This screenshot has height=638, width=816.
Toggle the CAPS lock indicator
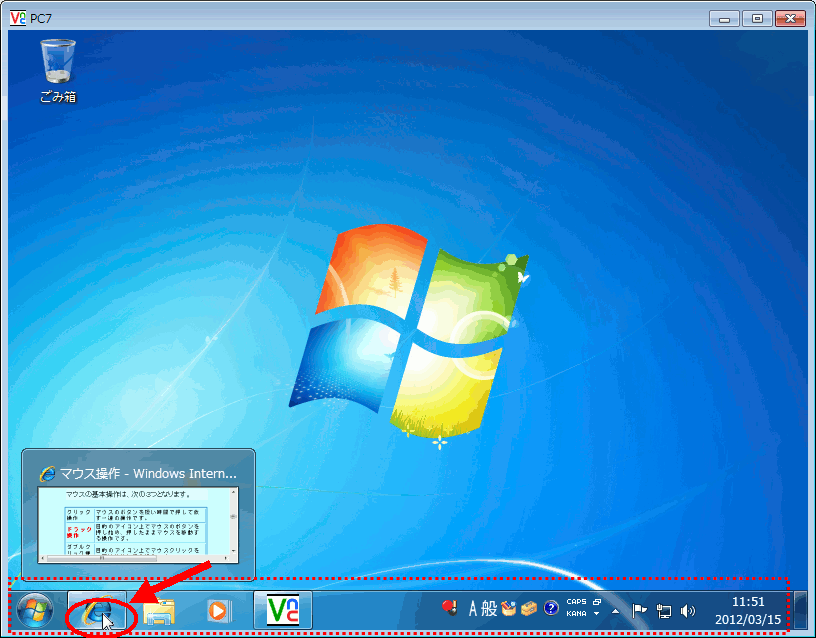pyautogui.click(x=576, y=602)
